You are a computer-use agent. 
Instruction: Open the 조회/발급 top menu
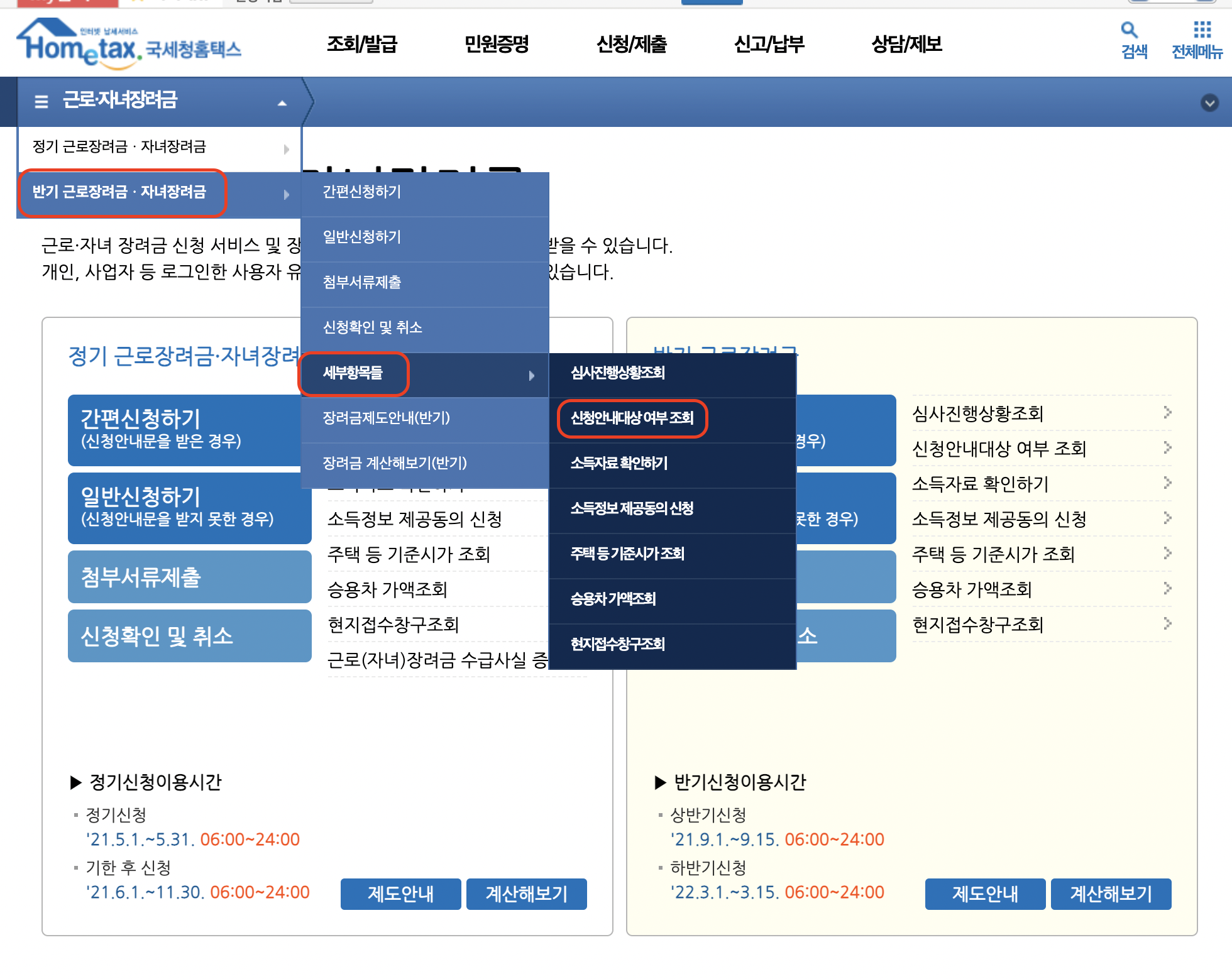(x=362, y=44)
